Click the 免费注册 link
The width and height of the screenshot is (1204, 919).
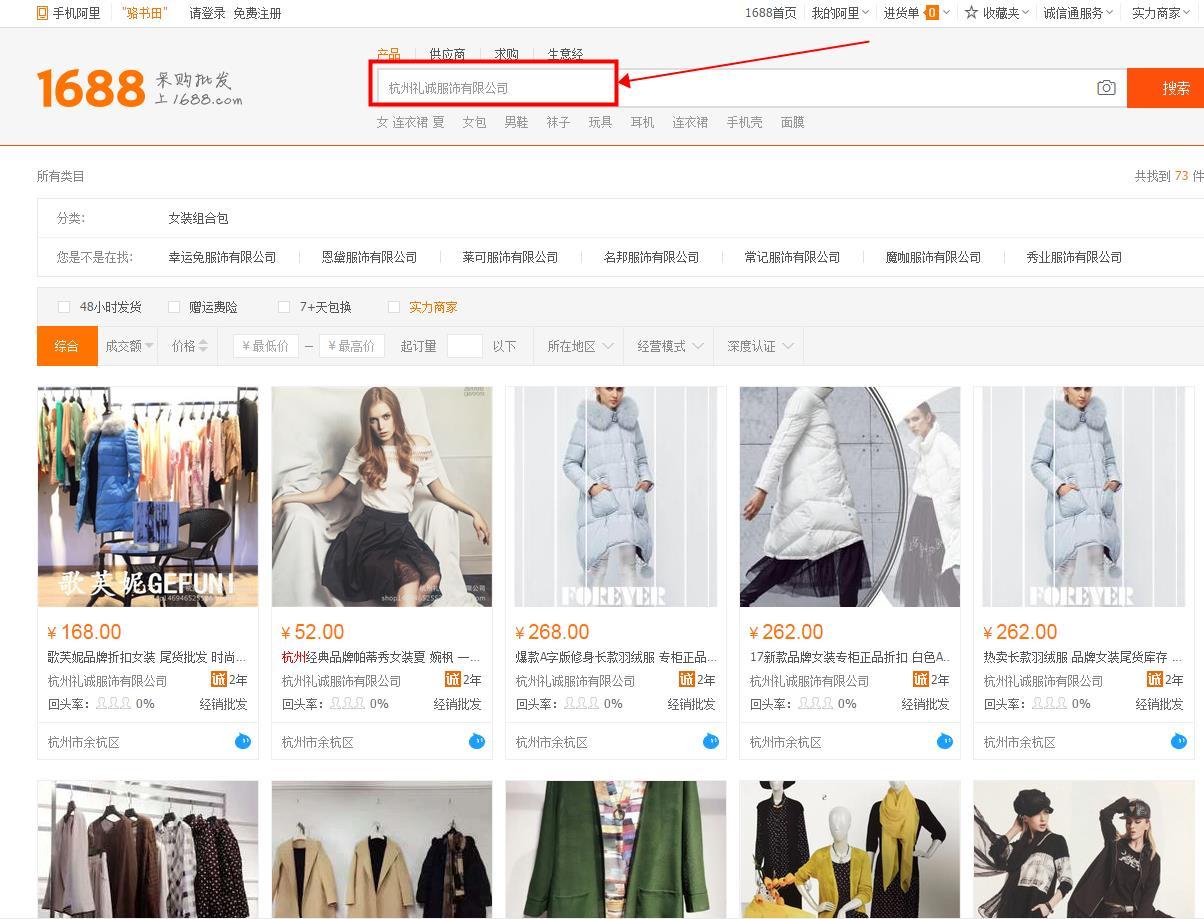[257, 13]
